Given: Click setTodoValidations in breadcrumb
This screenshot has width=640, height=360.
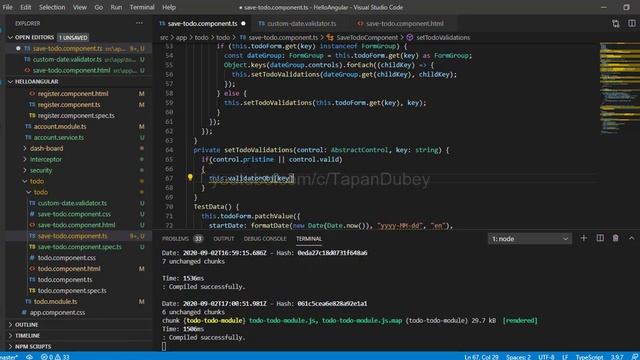Looking at the screenshot, I should [x=443, y=38].
